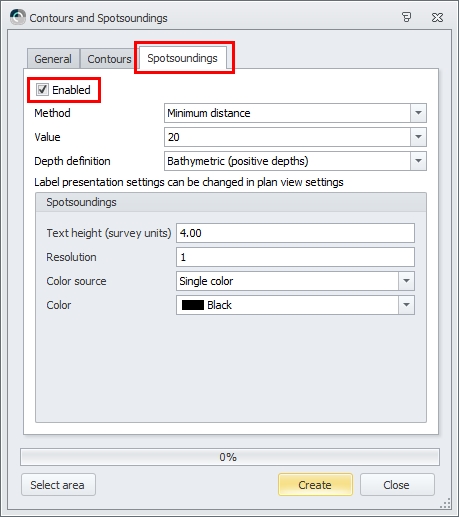Click the Spotsoundings group header
459x517 pixels.
pyautogui.click(x=231, y=202)
